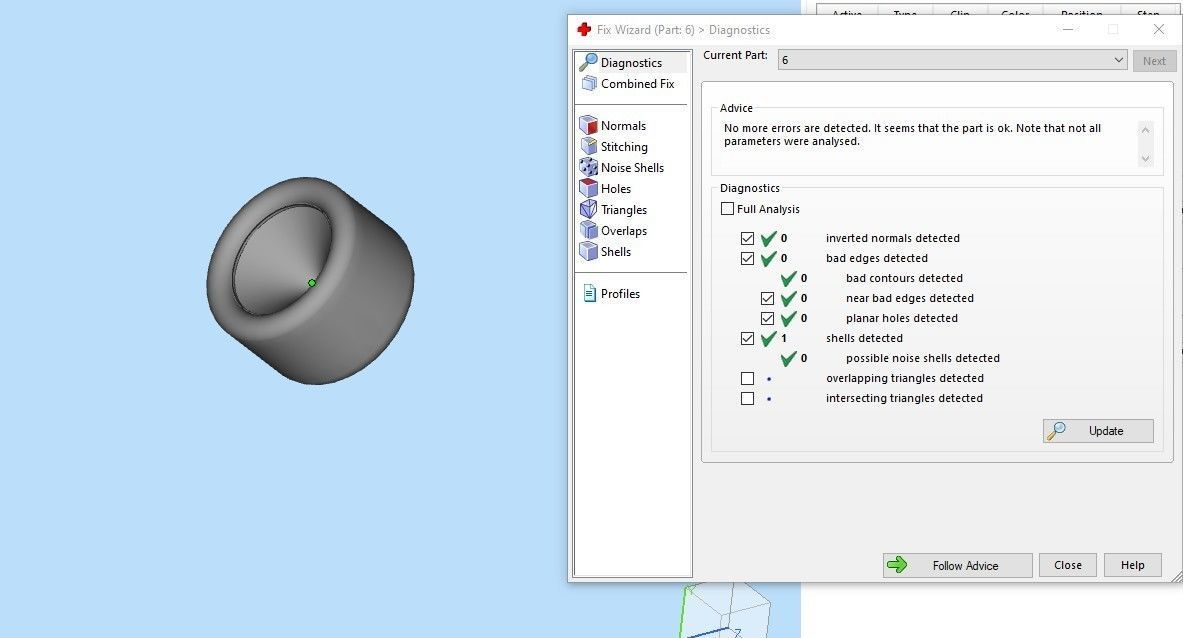Select the Stitching fix icon

tap(588, 146)
